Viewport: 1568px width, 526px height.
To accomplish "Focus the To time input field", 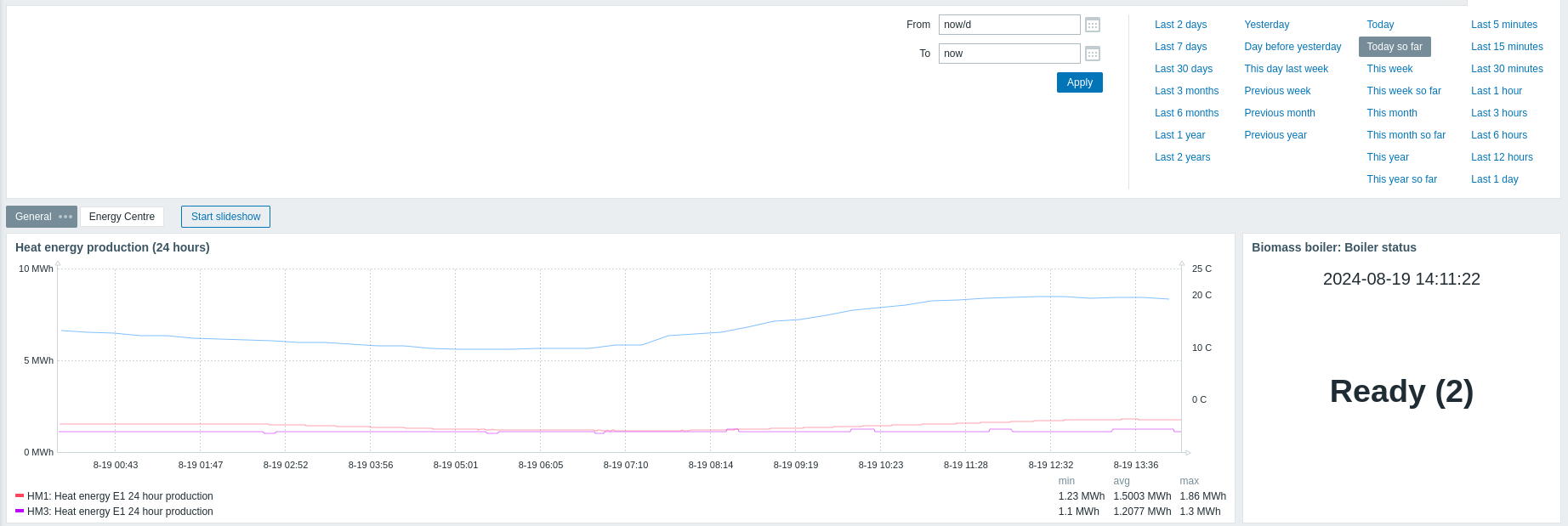I will pos(1008,54).
